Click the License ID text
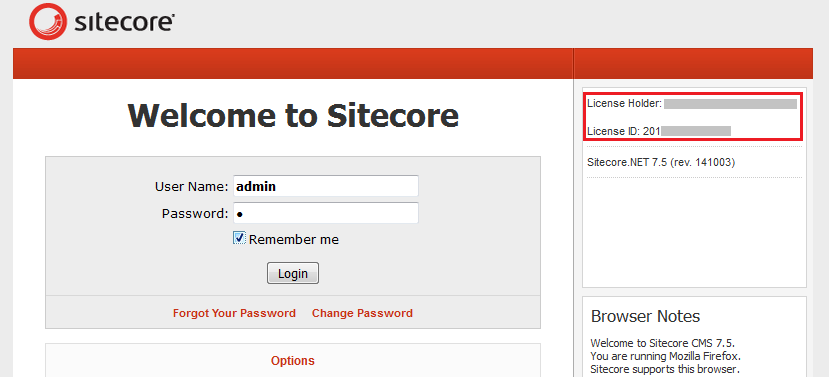Viewport: 829px width, 377px height. tap(659, 131)
